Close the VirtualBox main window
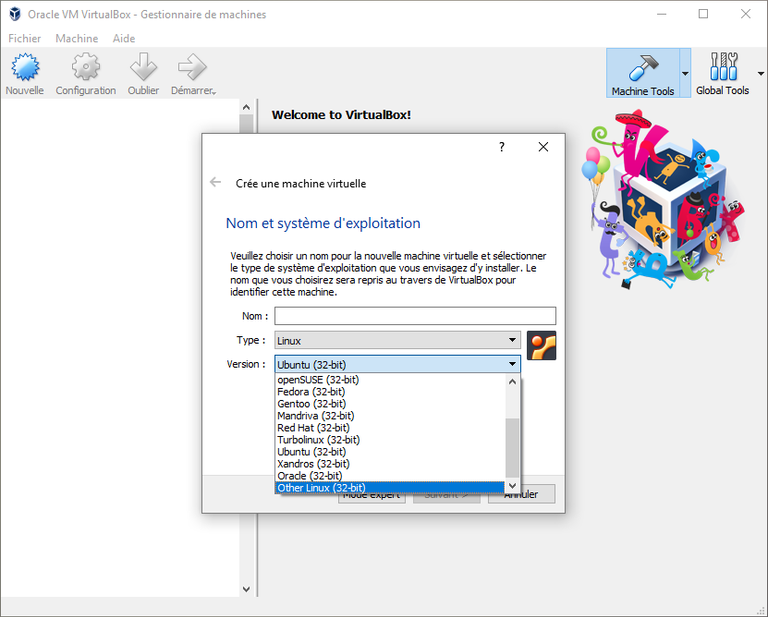The image size is (768, 617). [745, 14]
